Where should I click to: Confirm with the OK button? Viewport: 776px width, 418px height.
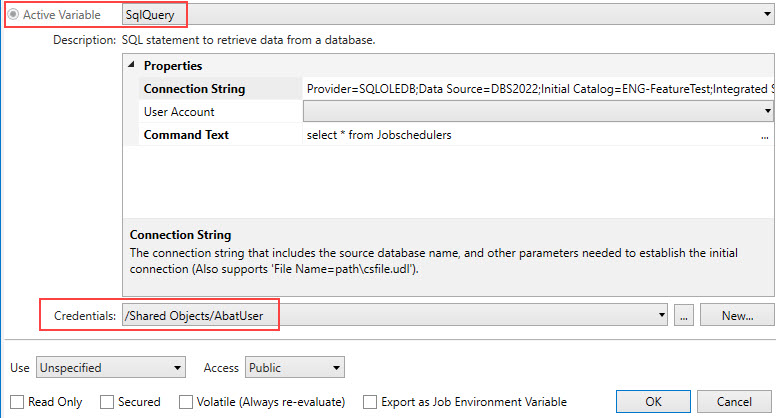tap(653, 401)
